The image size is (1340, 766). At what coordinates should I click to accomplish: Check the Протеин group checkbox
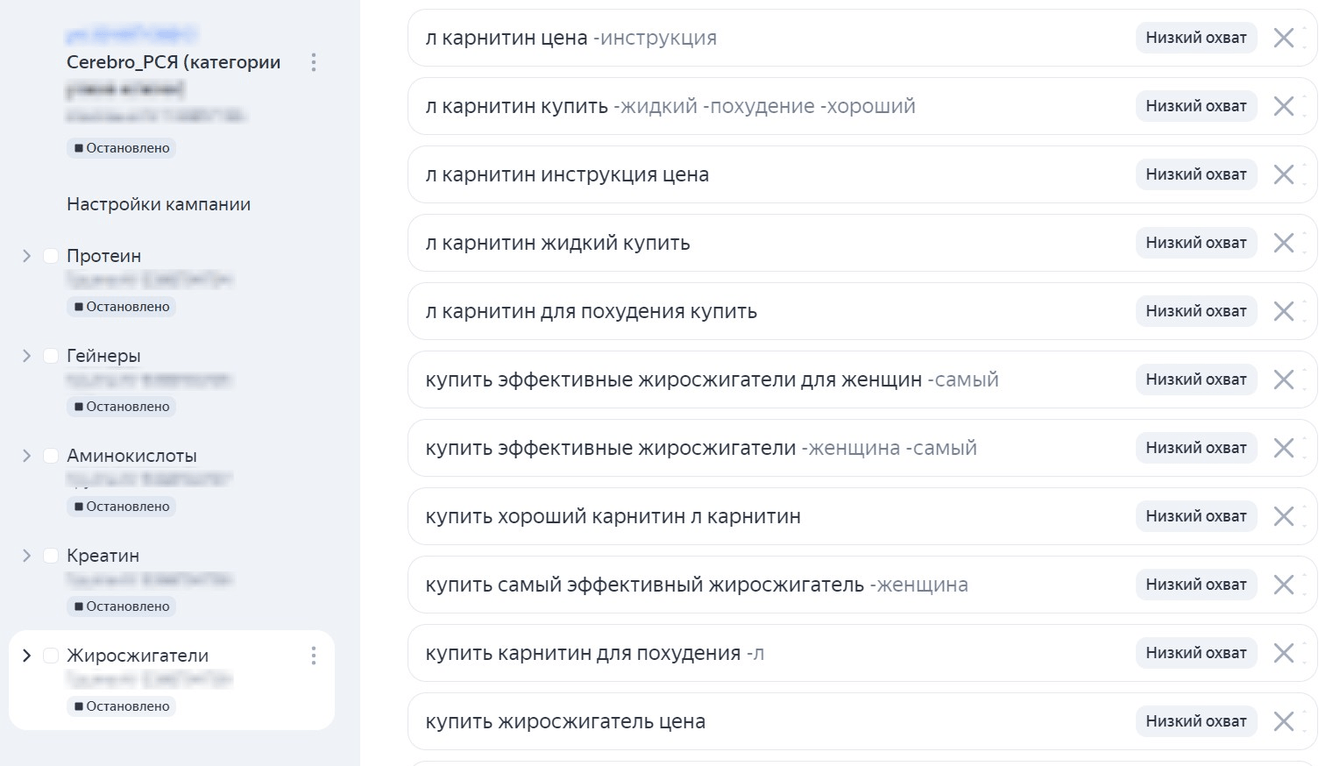(x=51, y=256)
